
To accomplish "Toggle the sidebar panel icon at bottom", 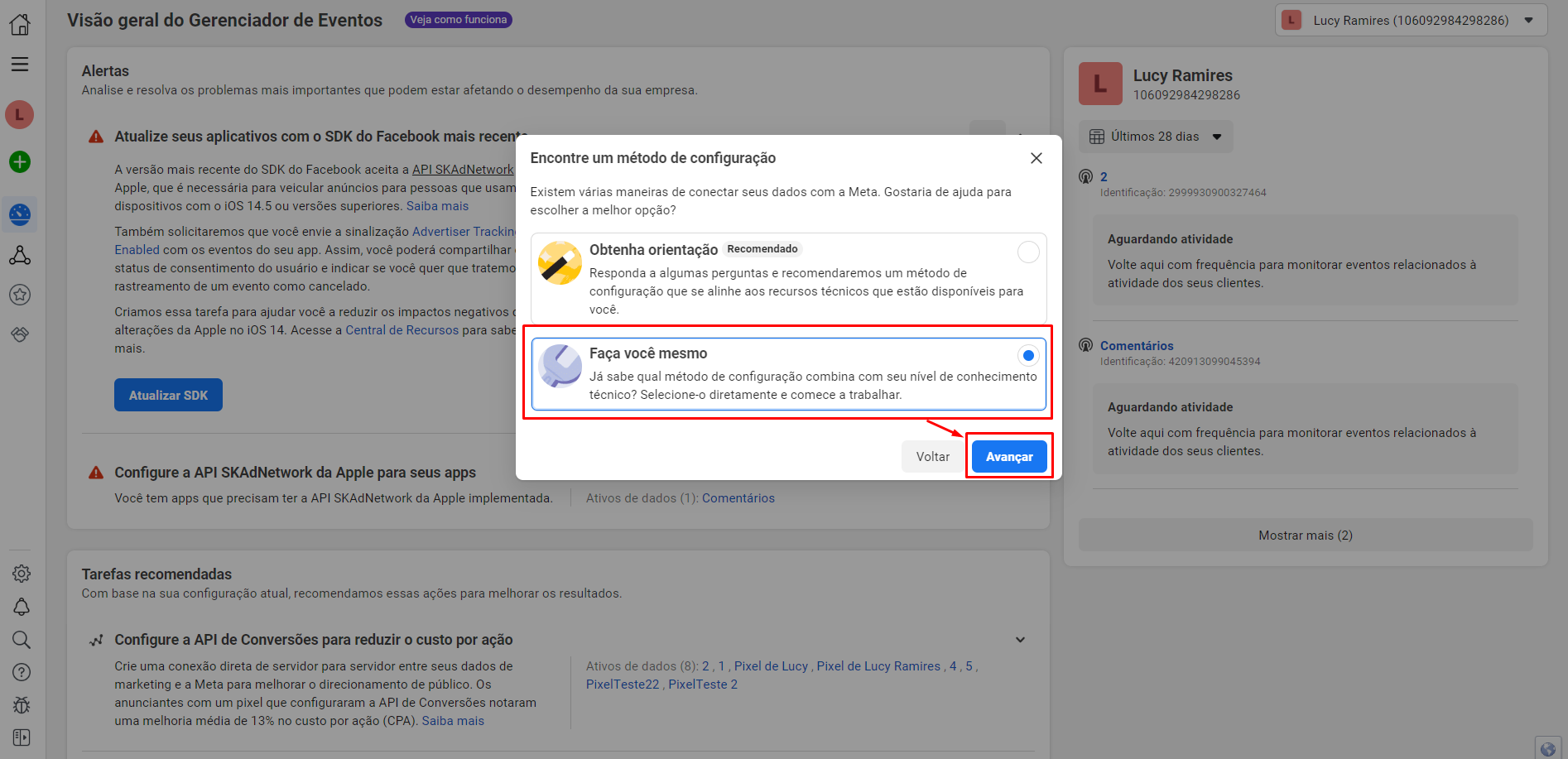I will coord(22,737).
